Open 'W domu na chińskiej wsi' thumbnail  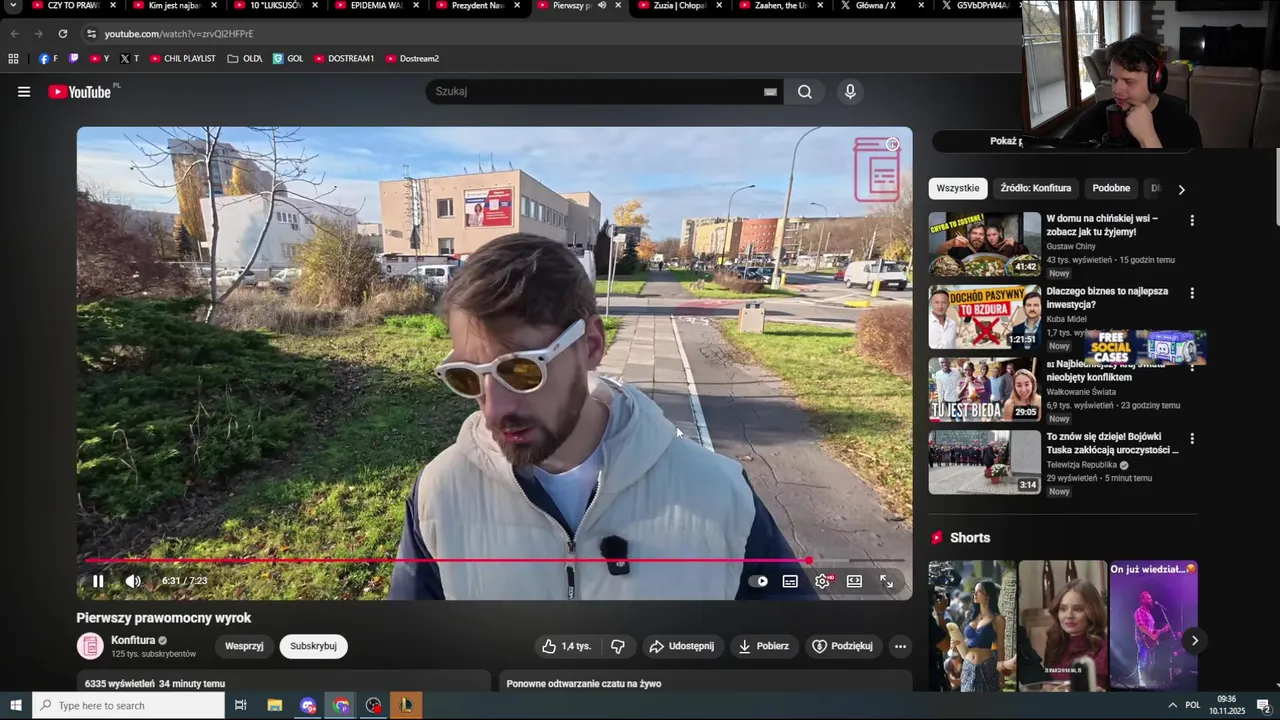984,244
